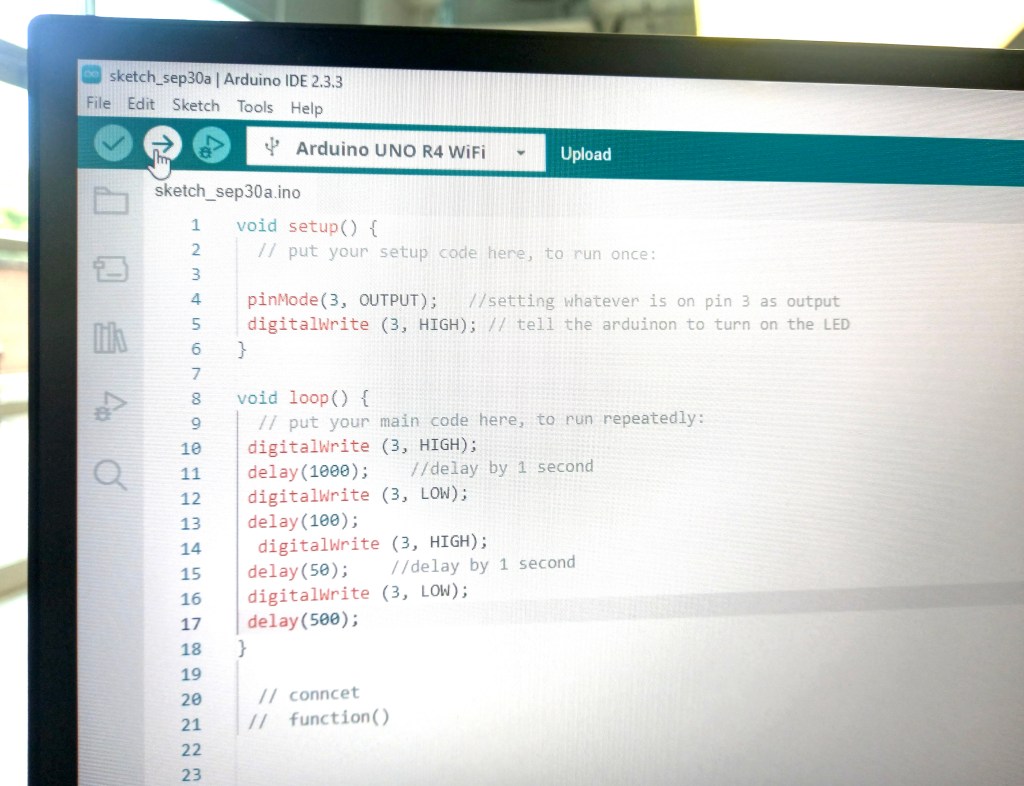Expand the Arduino UNO R4 WiFi board selector
Screen dimensions: 1024x786
pyautogui.click(x=390, y=151)
